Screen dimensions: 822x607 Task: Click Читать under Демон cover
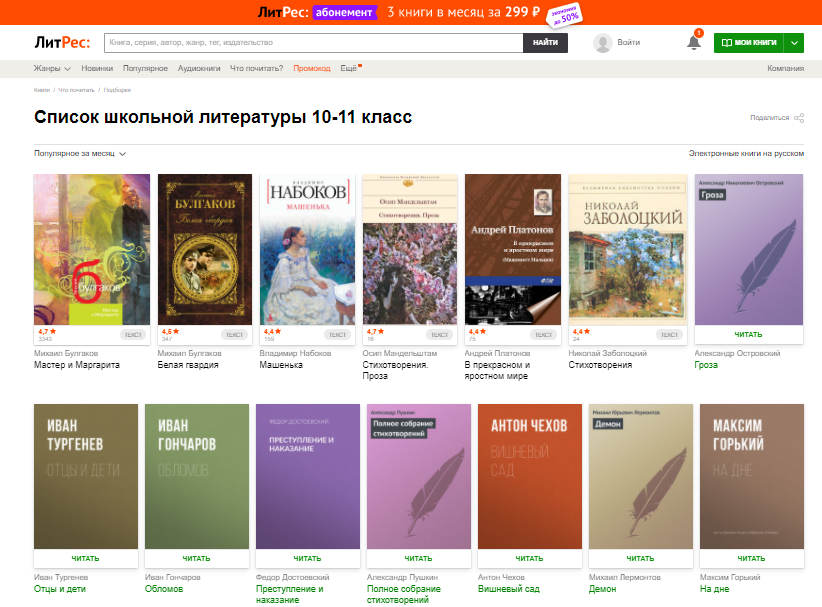[x=641, y=558]
